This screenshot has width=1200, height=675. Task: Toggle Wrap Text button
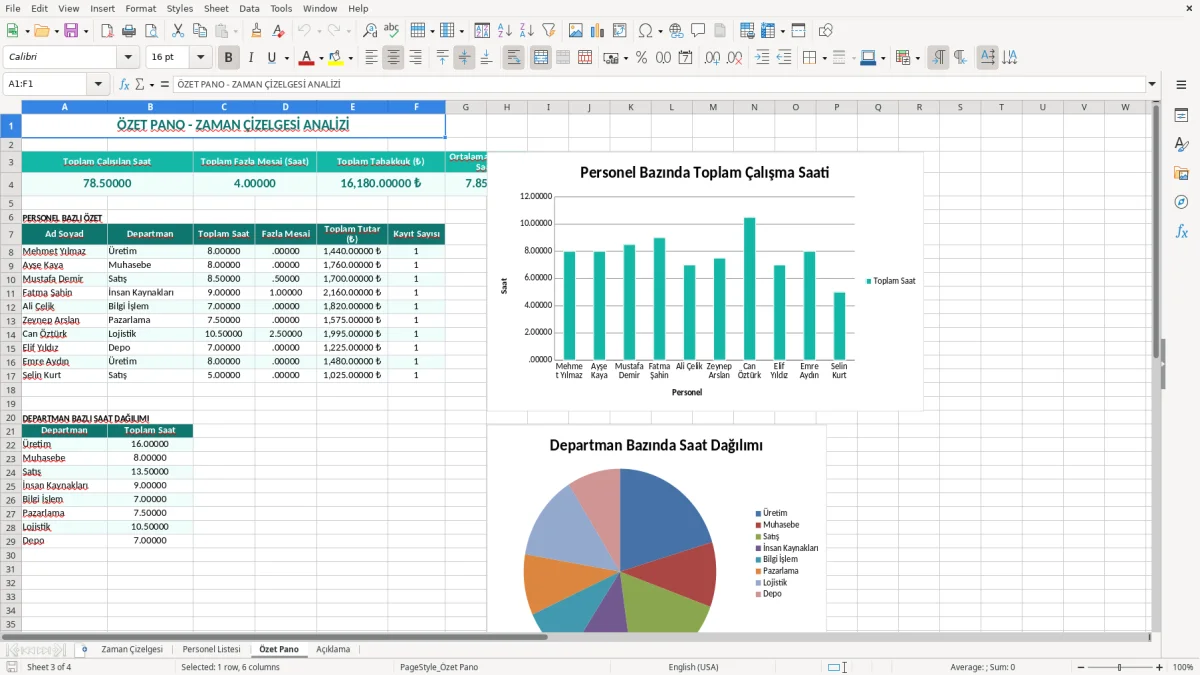point(513,58)
